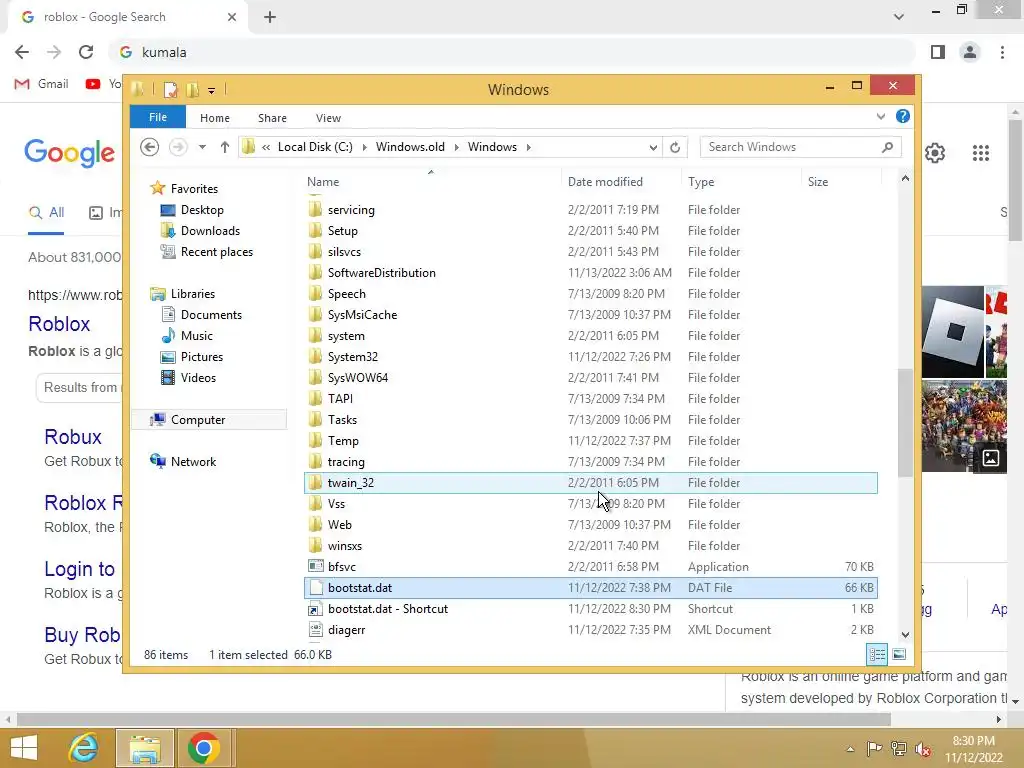Screen dimensions: 1024x768
Task: Open Videos library
Action: point(198,377)
